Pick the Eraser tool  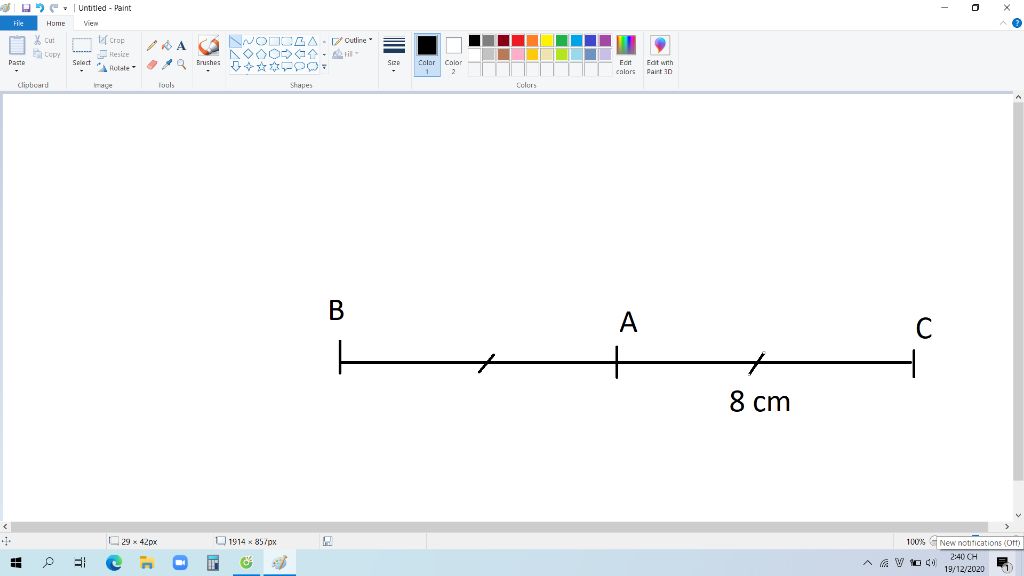tap(152, 64)
